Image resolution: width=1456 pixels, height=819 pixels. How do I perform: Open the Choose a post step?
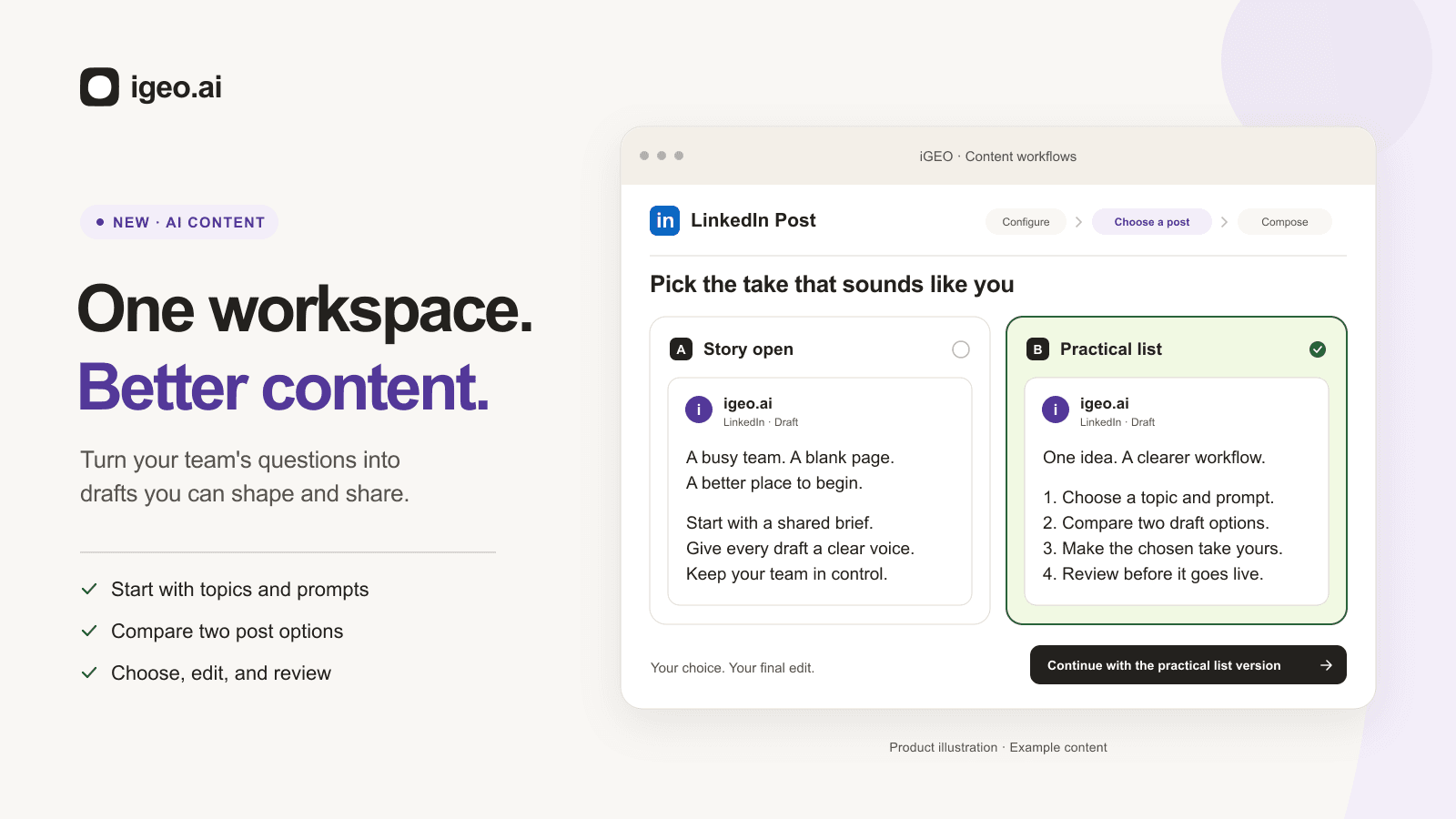pos(1151,222)
